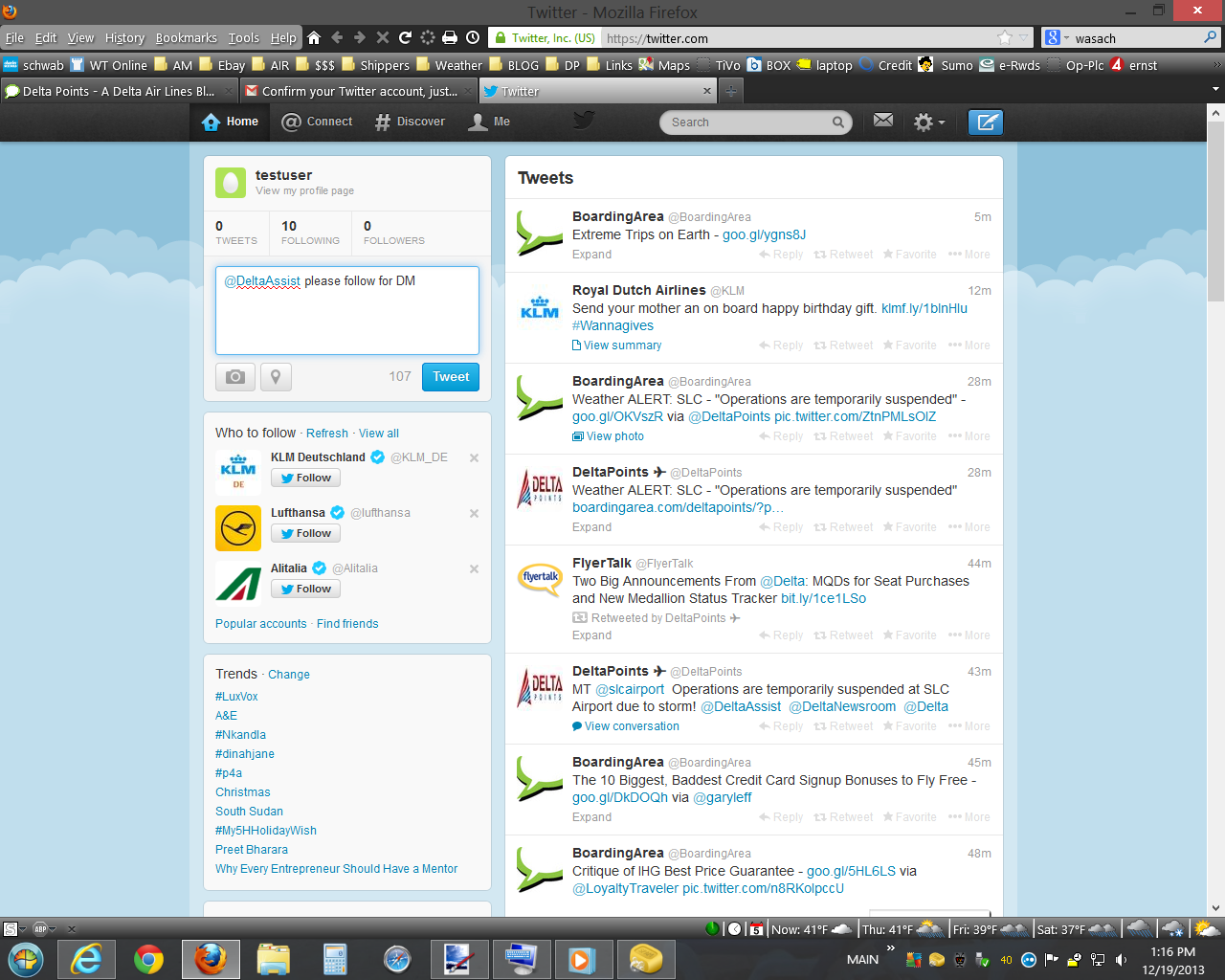Reply to the Extreme Trips on Earth tweet

781,255
